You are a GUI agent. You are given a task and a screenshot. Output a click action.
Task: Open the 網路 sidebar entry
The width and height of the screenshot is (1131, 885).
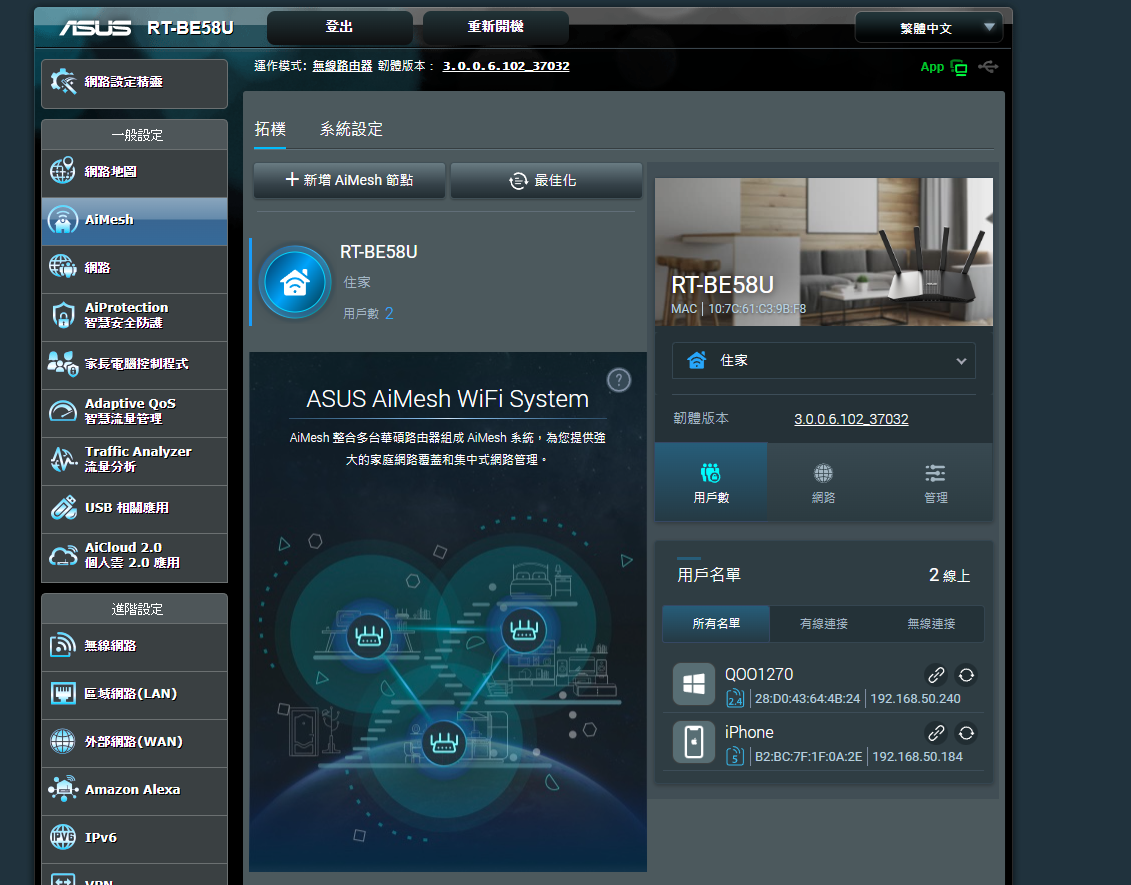[x=134, y=268]
